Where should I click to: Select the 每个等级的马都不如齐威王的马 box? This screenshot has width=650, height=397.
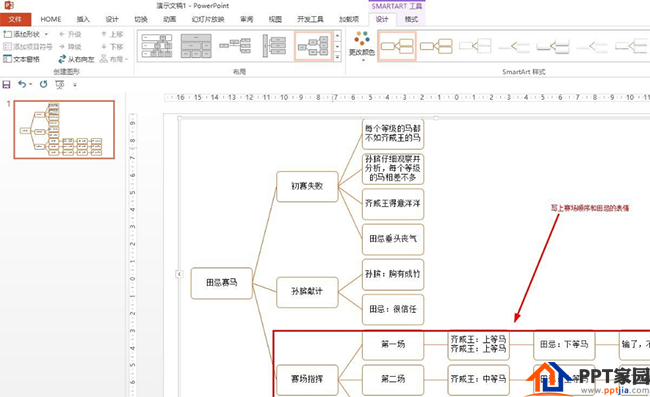393,134
